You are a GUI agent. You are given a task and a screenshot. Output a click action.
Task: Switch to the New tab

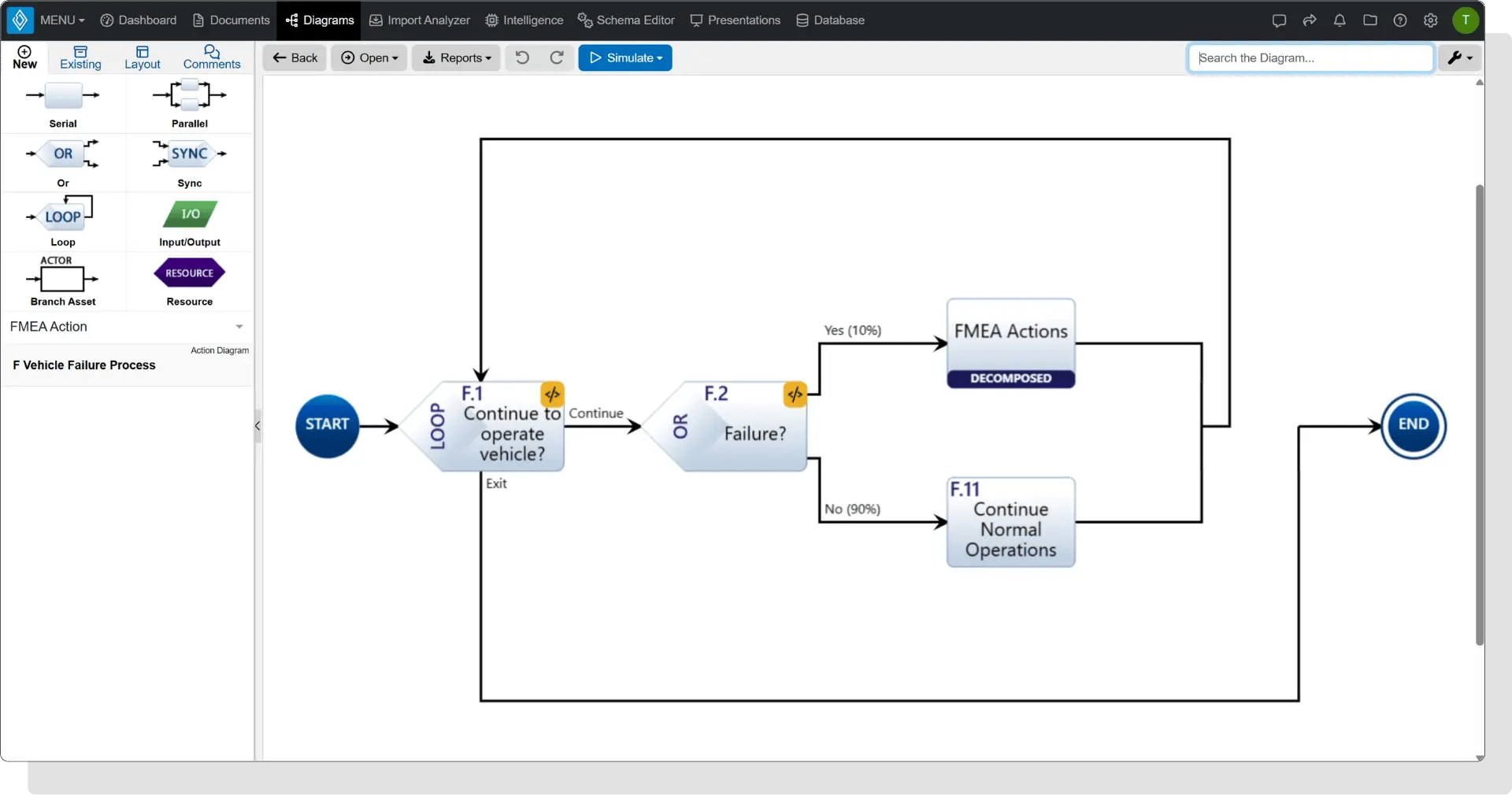[x=24, y=57]
